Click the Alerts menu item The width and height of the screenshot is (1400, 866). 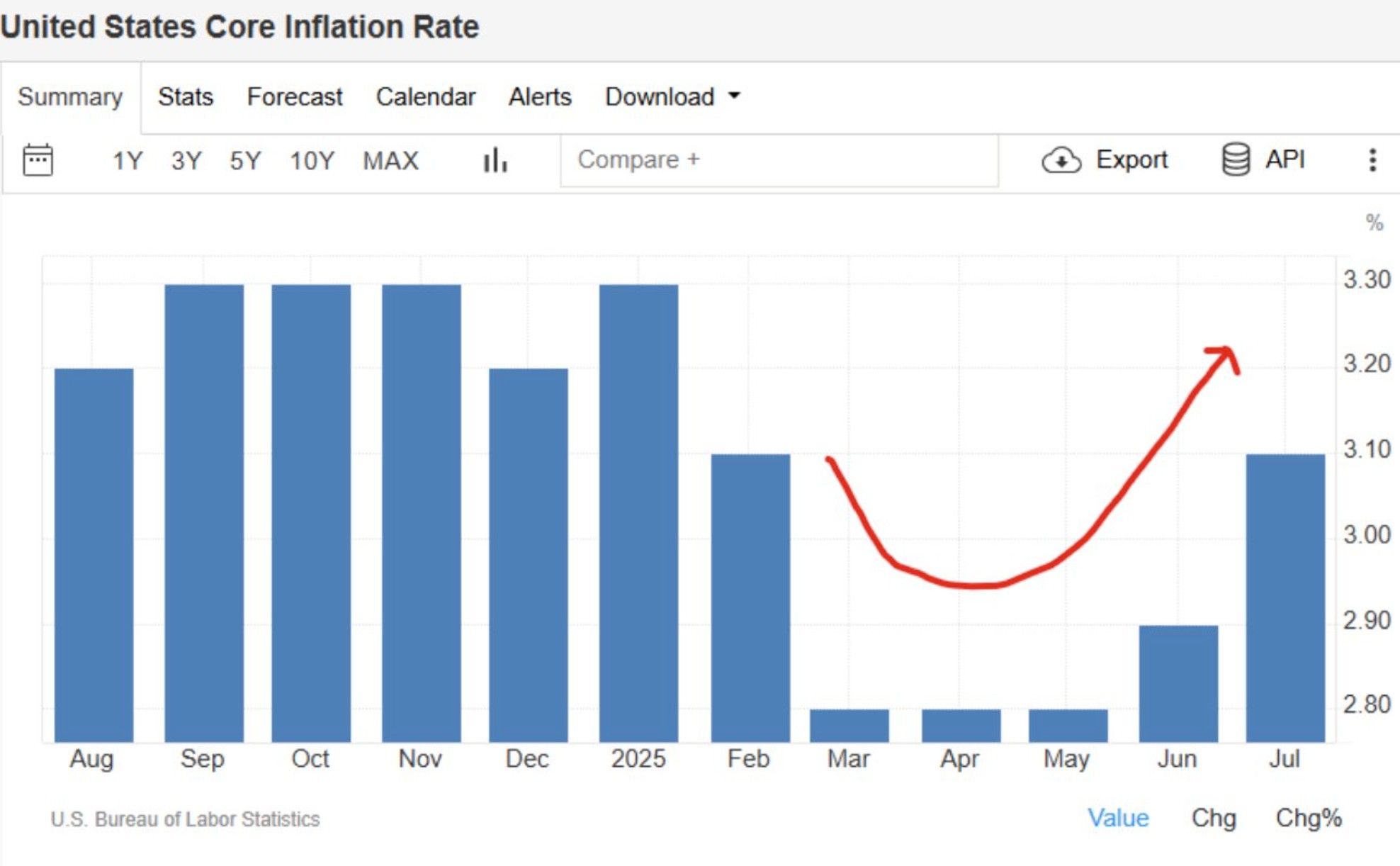click(x=540, y=96)
